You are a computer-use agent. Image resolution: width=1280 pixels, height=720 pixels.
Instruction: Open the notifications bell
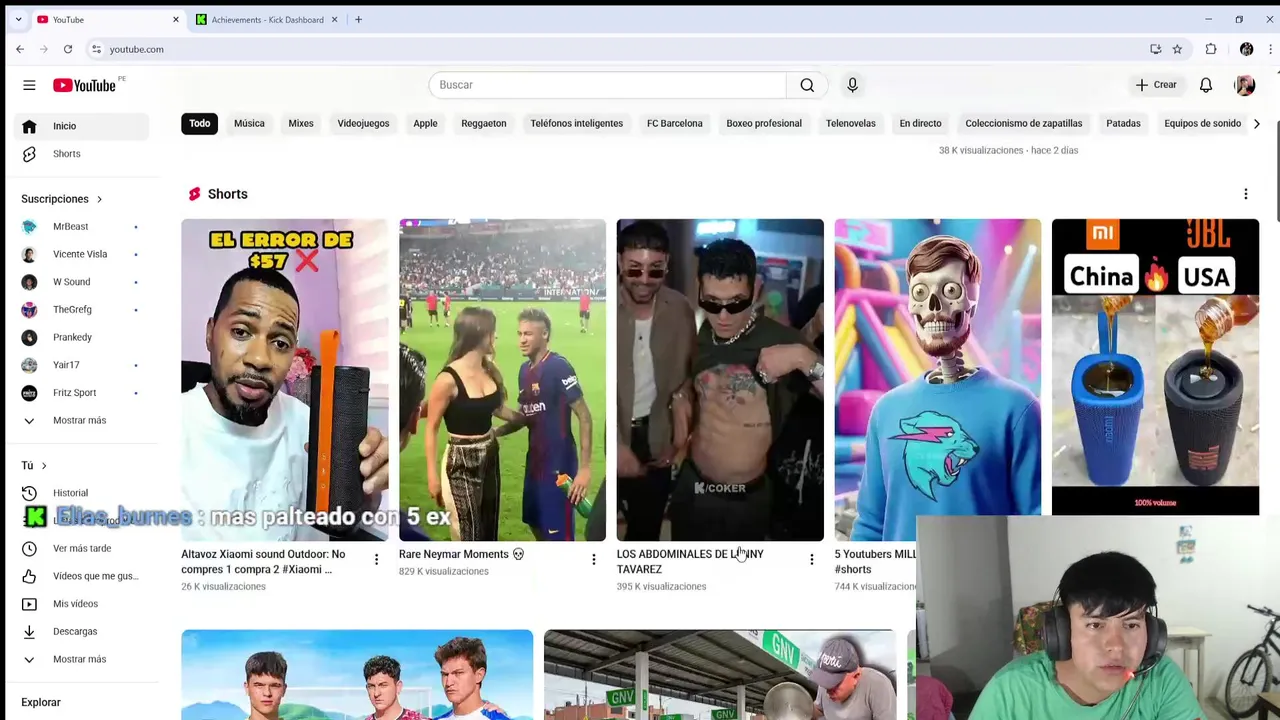pyautogui.click(x=1206, y=85)
